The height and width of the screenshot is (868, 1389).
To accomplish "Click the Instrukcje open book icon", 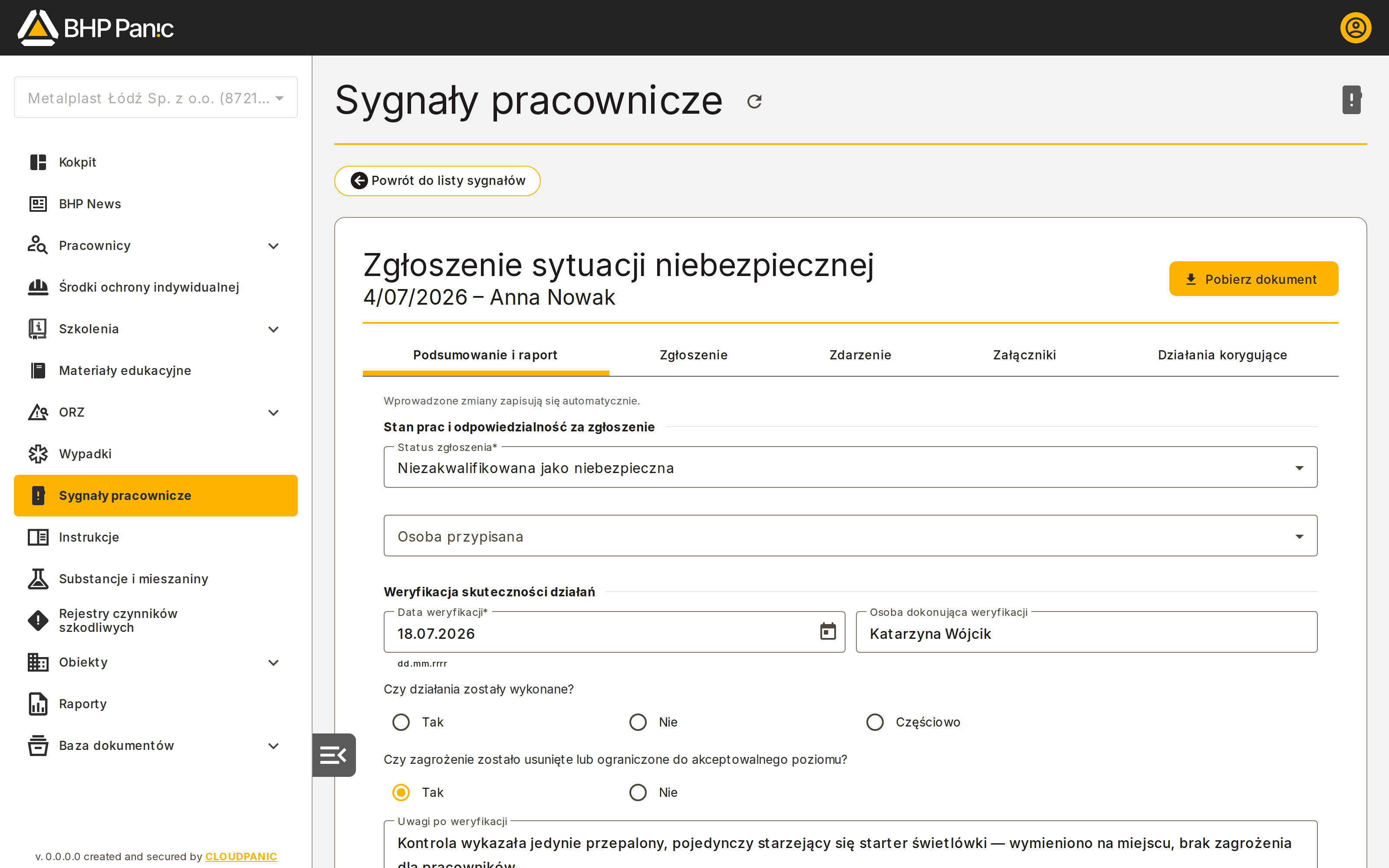I will point(38,537).
